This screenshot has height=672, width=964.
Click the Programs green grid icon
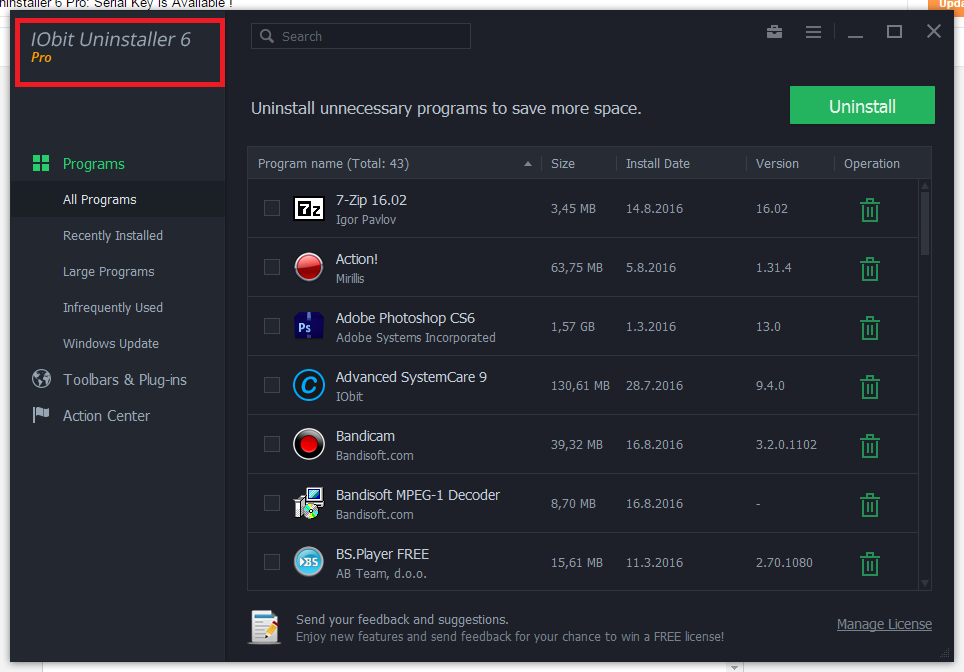(x=41, y=163)
